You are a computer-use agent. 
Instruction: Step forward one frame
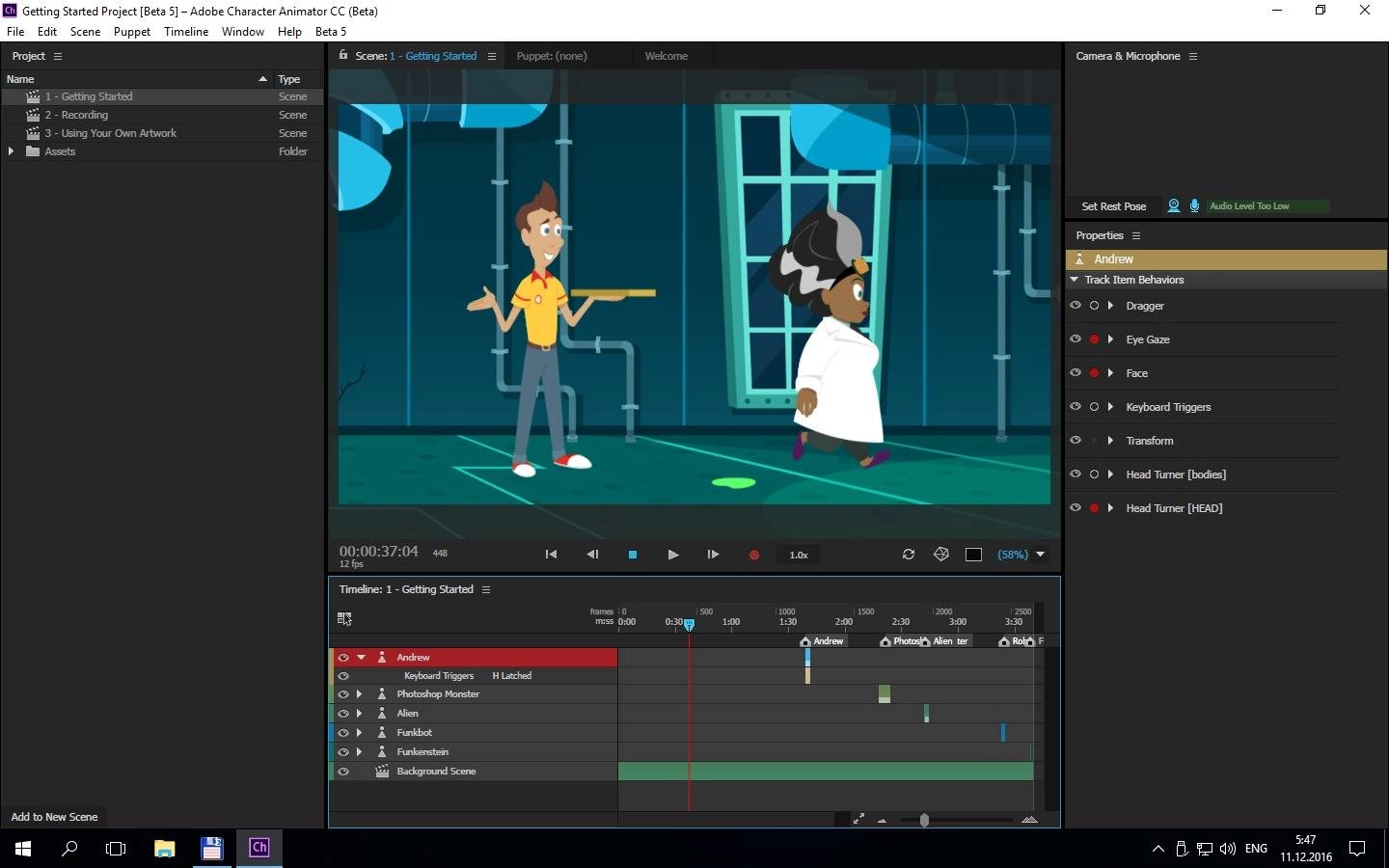[713, 555]
